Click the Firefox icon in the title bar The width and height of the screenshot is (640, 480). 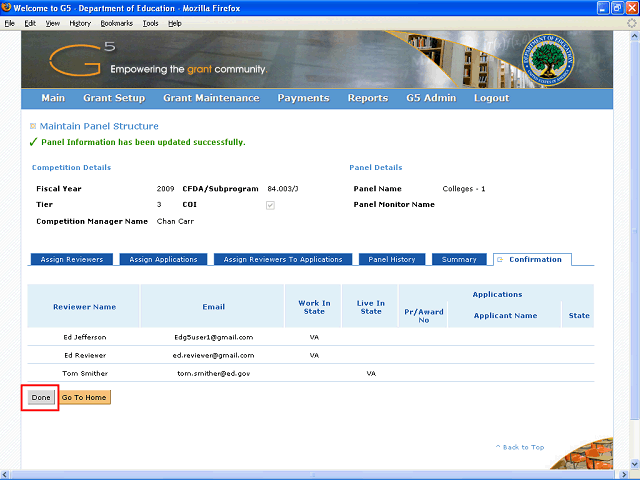point(7,8)
